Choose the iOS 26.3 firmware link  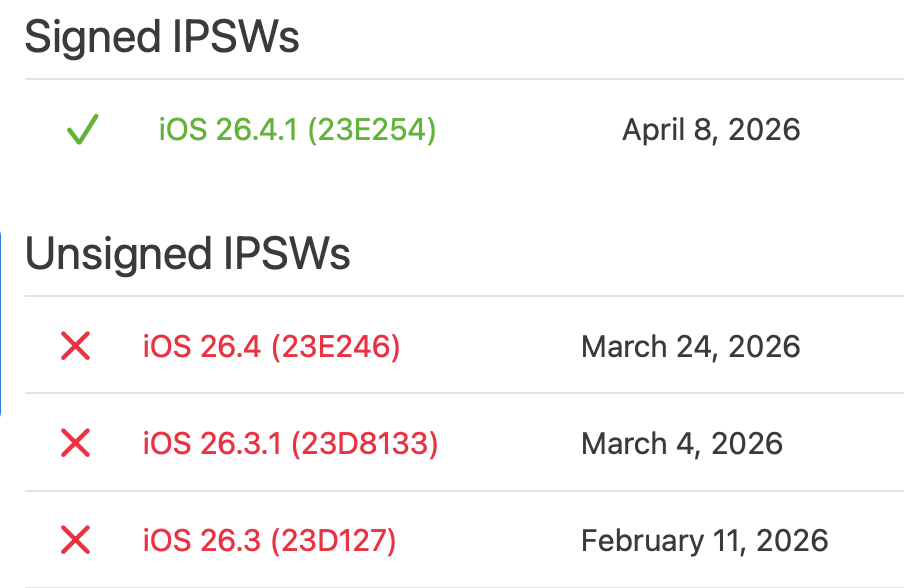coord(269,541)
